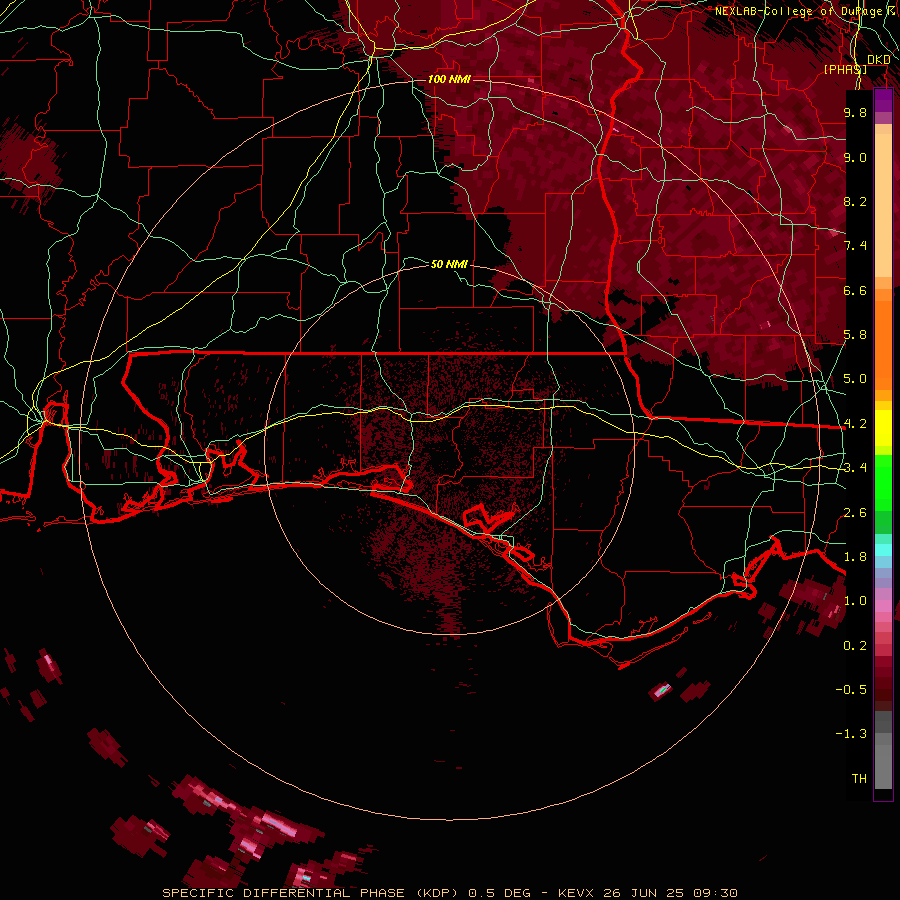The height and width of the screenshot is (900, 900).
Task: Click the cyan segment of the color bar
Action: 883,550
